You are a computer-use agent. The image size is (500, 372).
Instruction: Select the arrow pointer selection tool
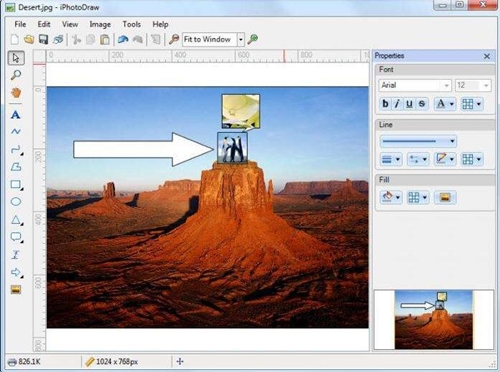tap(16, 58)
